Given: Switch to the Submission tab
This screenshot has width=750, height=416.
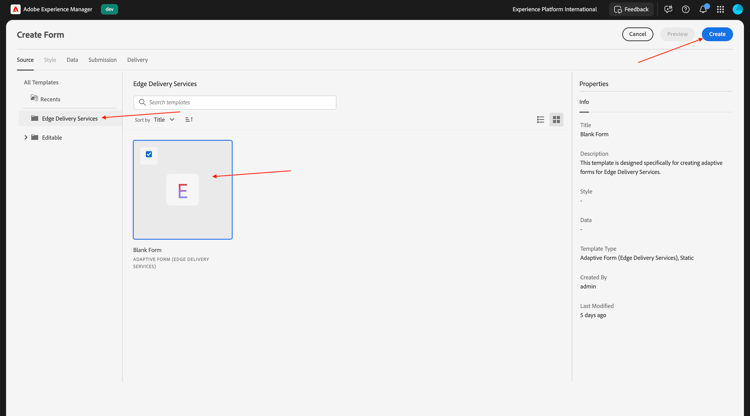Looking at the screenshot, I should click(x=102, y=60).
